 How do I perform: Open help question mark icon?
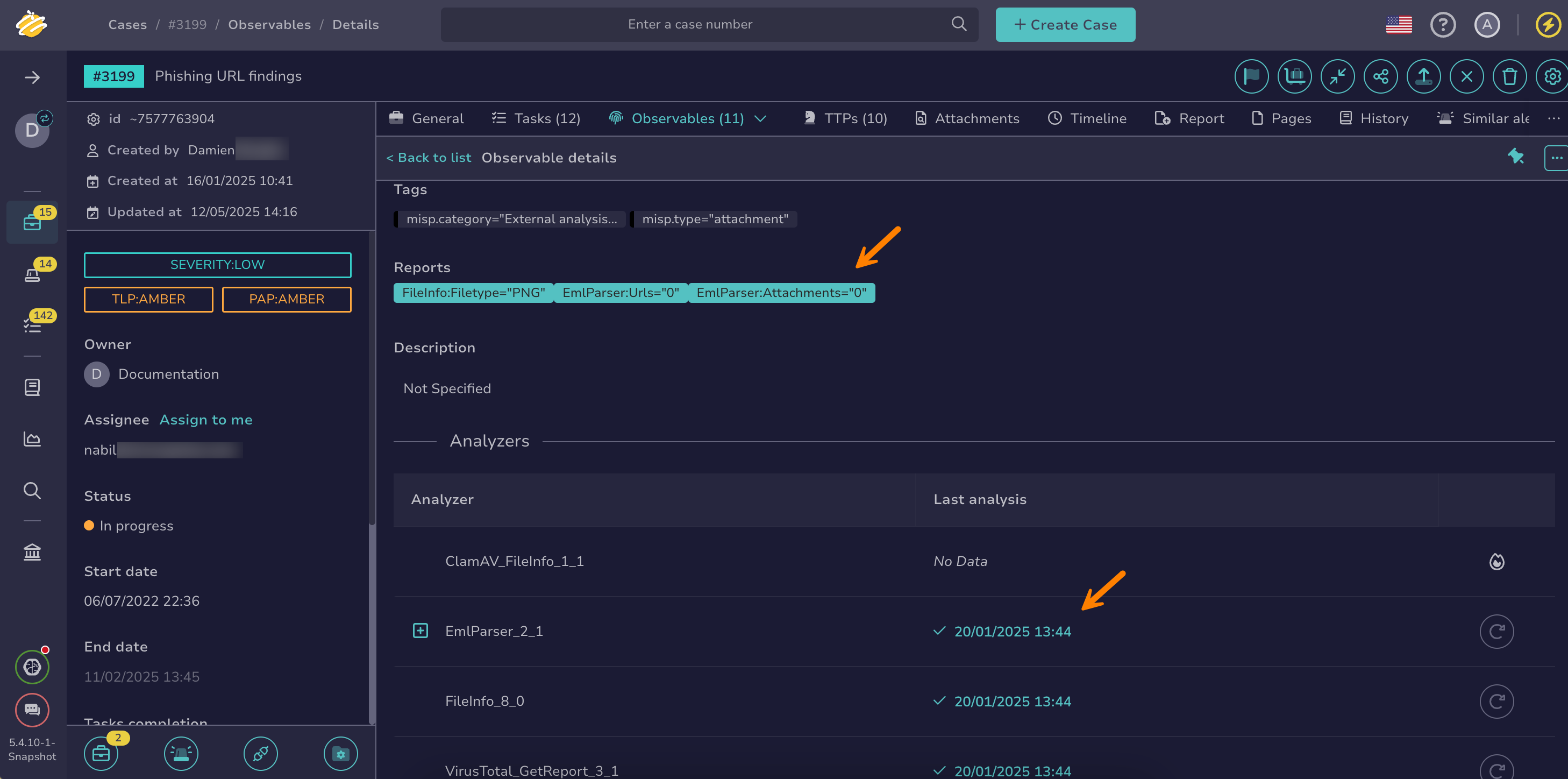pos(1443,25)
